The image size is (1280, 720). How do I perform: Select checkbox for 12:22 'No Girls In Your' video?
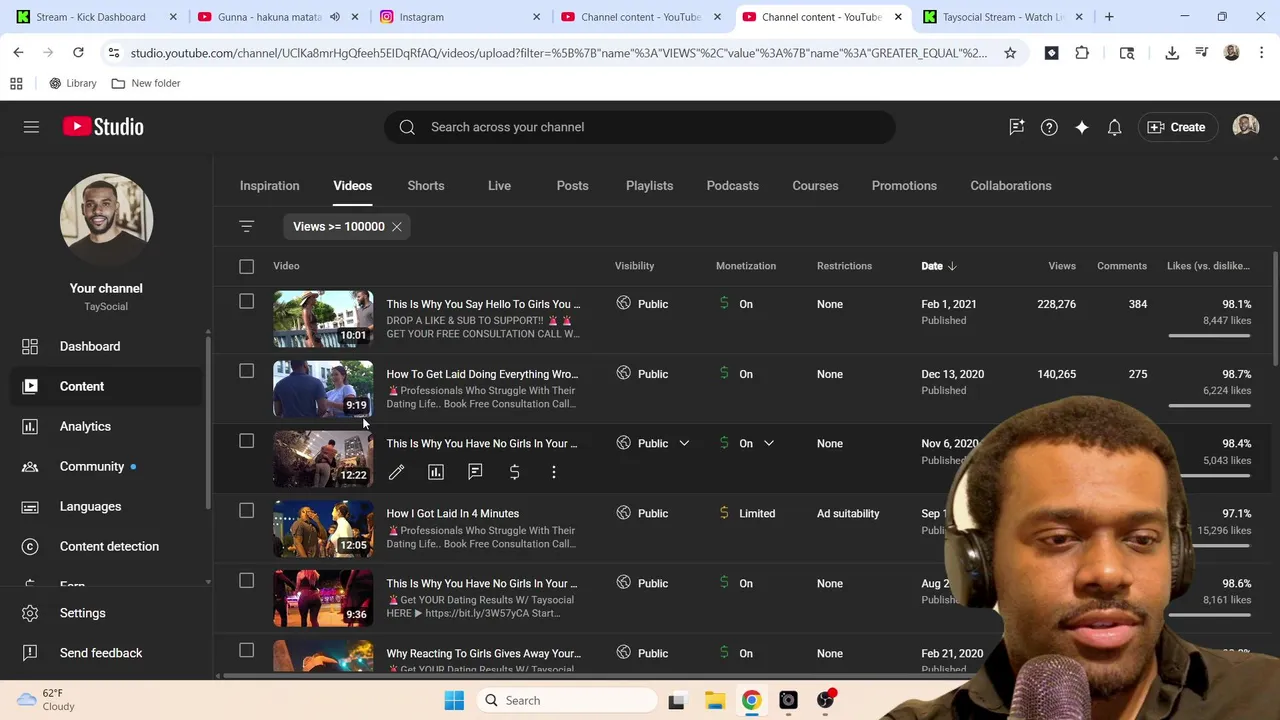(246, 441)
